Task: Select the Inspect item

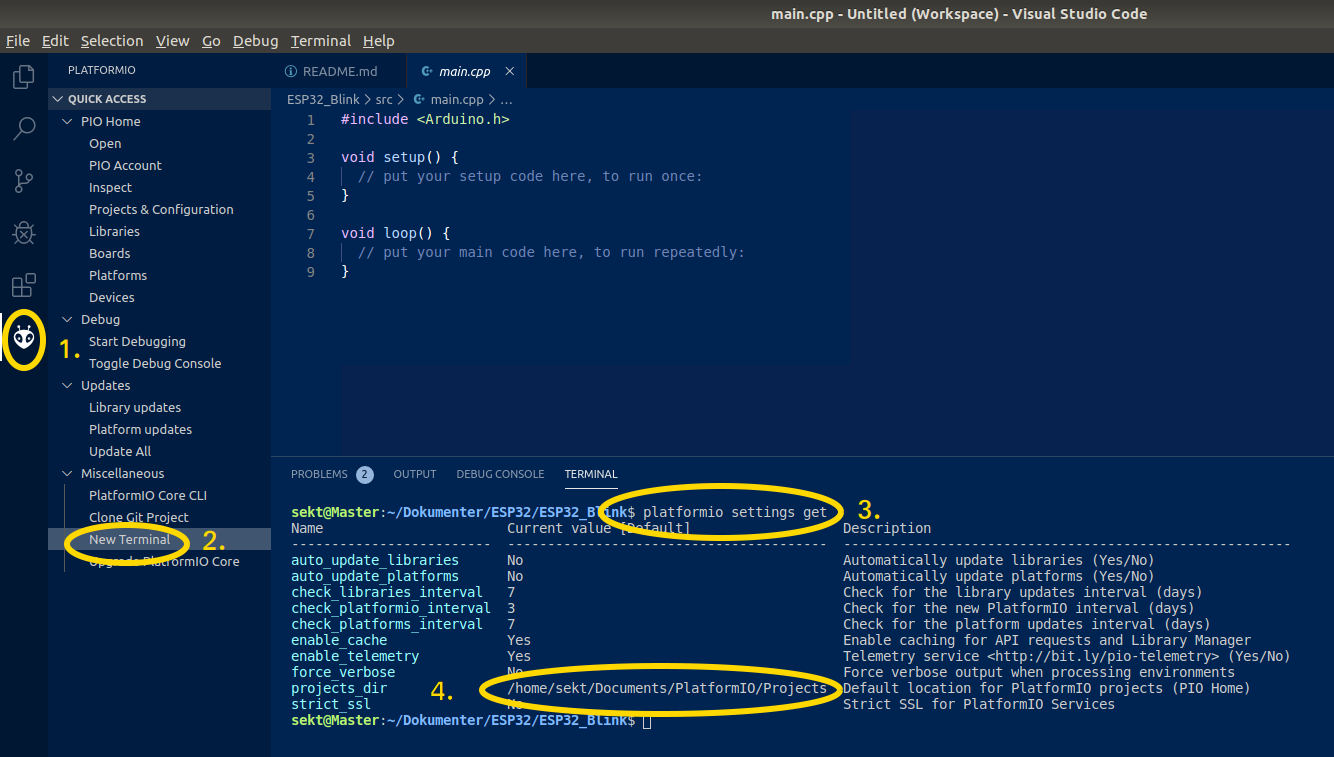Action: tap(110, 187)
